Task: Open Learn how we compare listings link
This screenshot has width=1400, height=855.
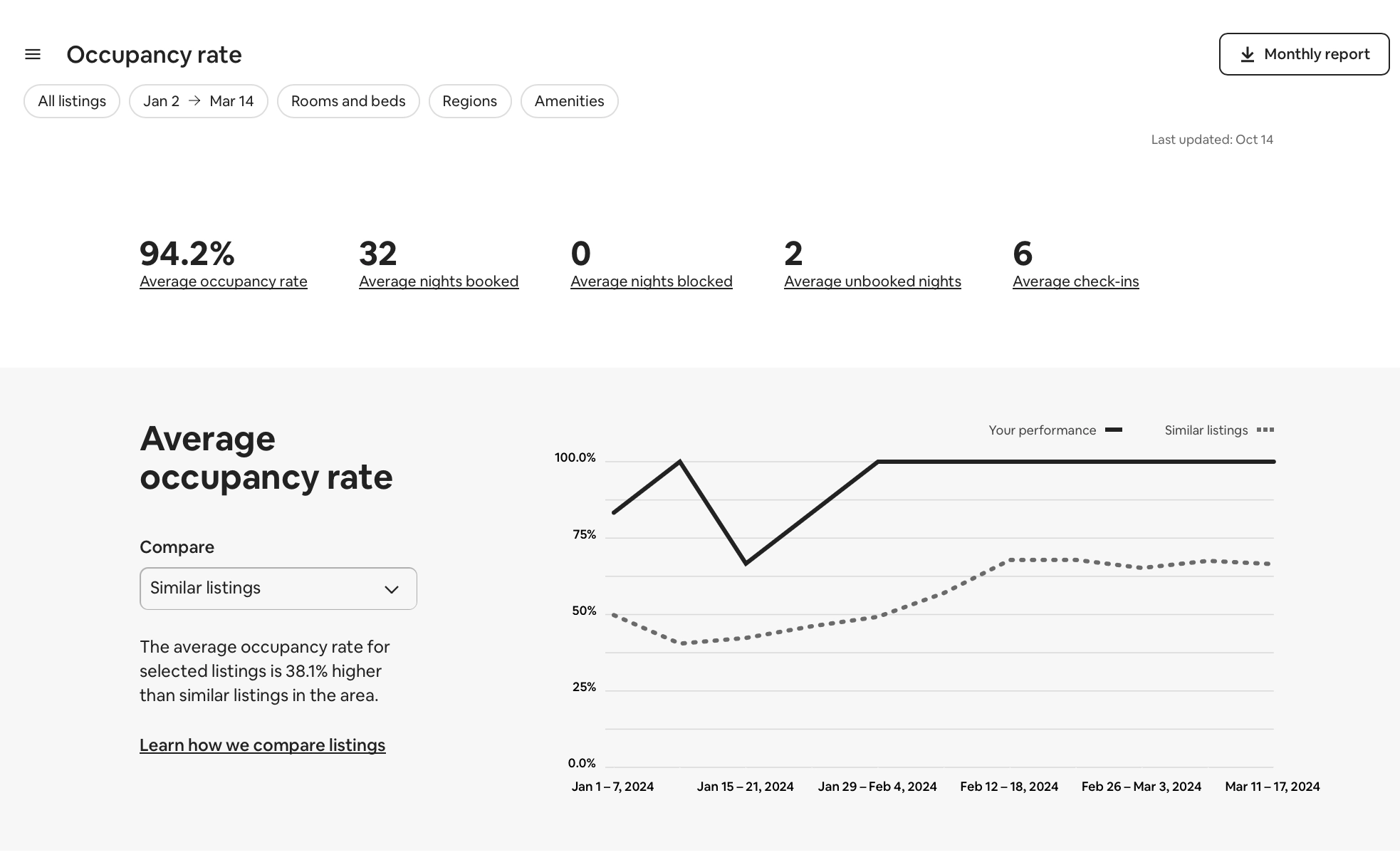Action: tap(262, 745)
